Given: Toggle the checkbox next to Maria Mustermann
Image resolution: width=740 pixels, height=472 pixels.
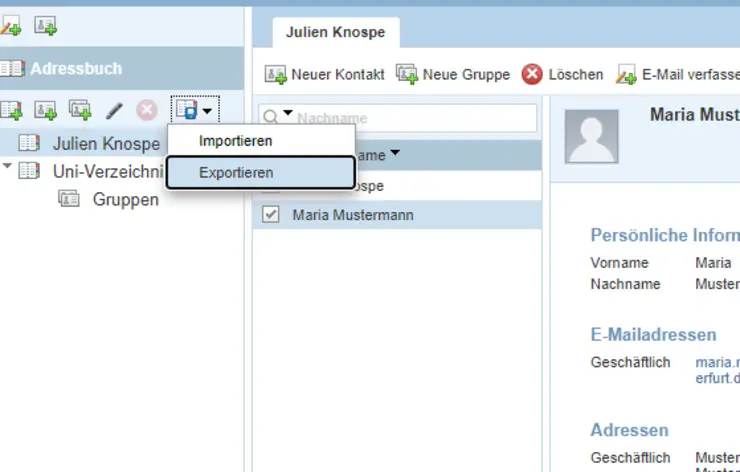Looking at the screenshot, I should click(270, 215).
